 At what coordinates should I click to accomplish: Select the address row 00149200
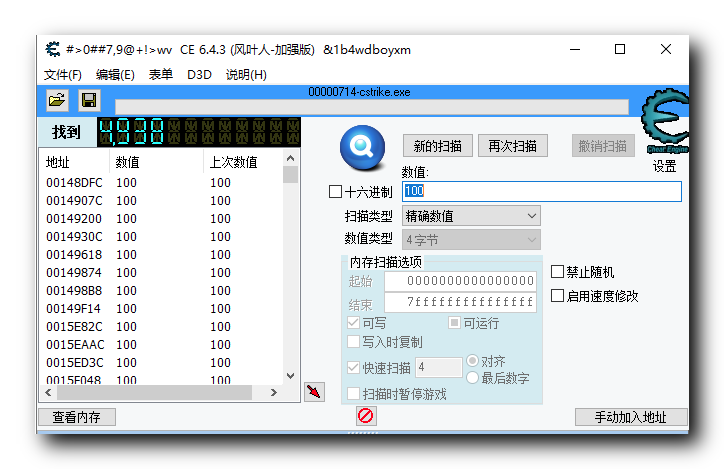(x=162, y=219)
